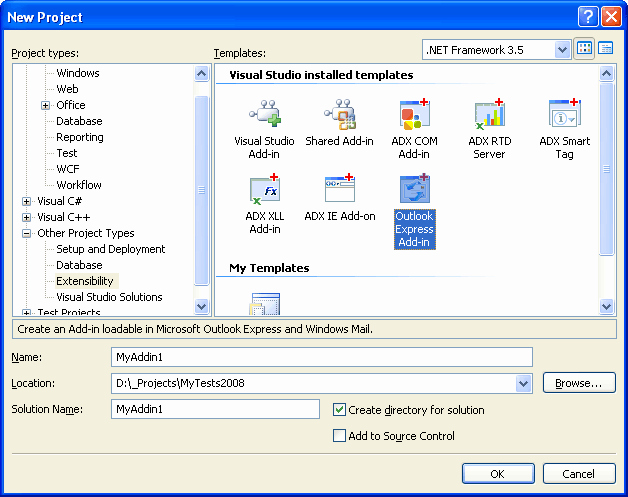Select Visual C# in the tree
Viewport: 628px width, 497px height.
click(x=59, y=201)
